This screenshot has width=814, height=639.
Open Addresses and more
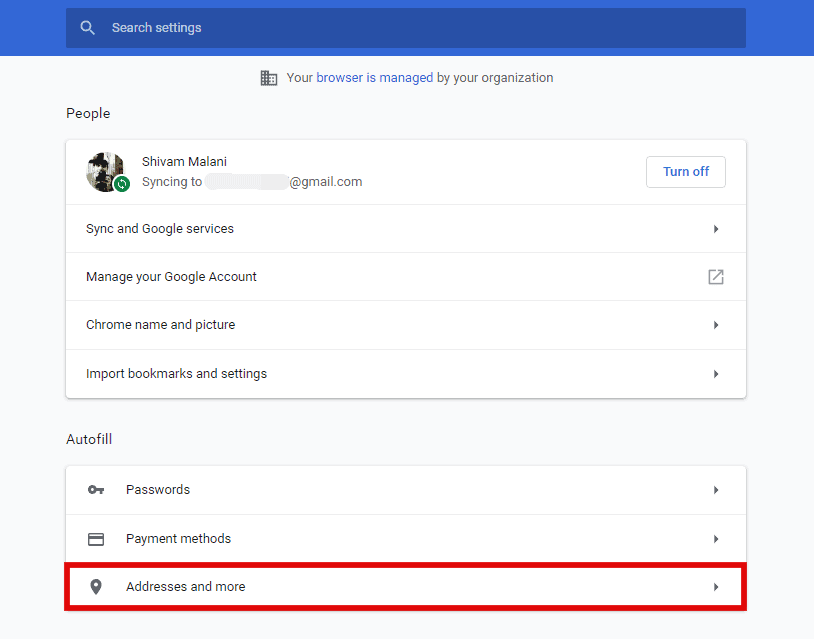[x=405, y=587]
